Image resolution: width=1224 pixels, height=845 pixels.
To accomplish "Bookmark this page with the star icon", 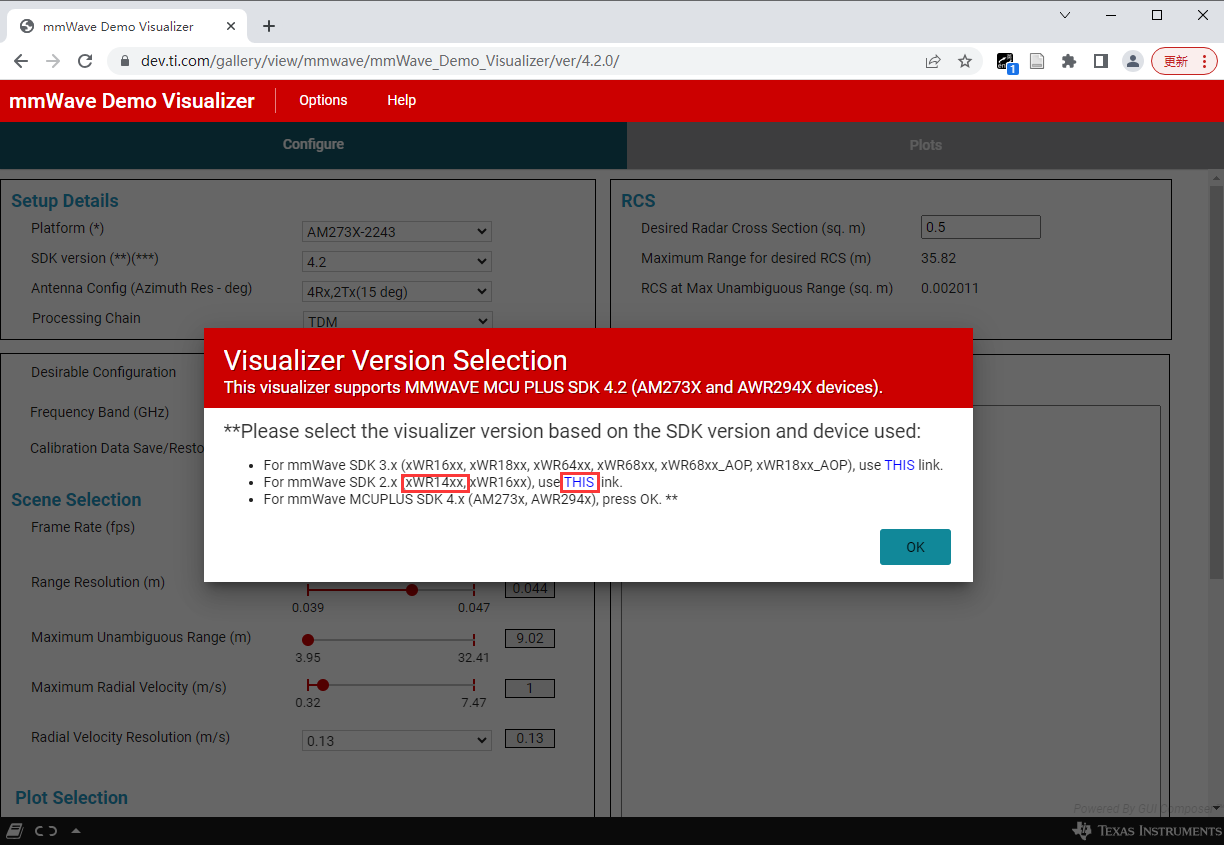I will [965, 61].
